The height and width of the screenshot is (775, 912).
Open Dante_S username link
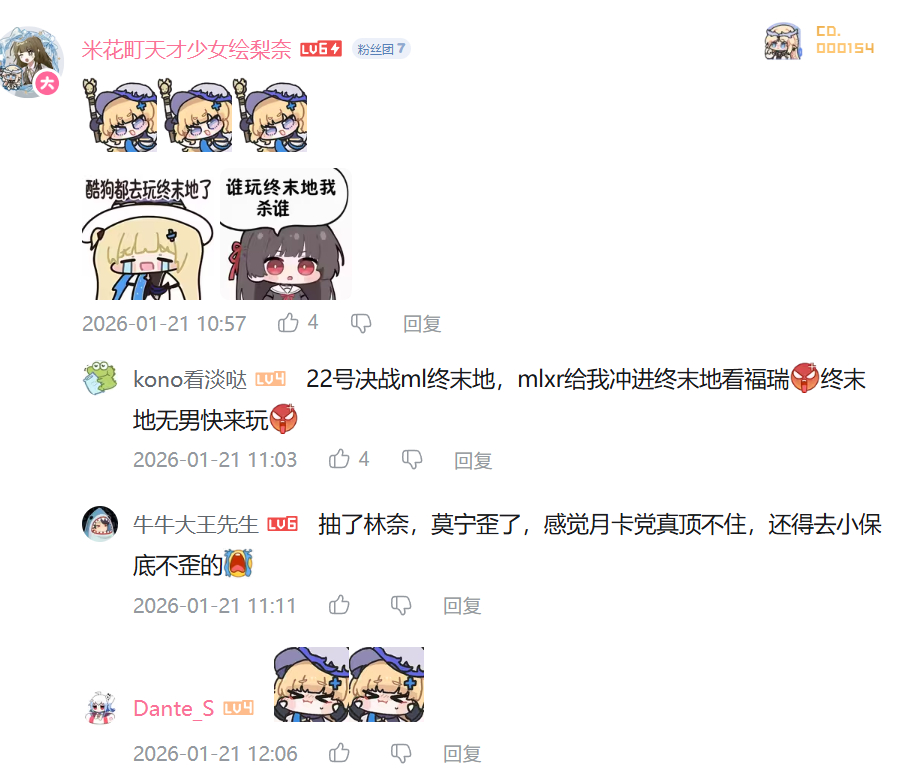coord(173,708)
